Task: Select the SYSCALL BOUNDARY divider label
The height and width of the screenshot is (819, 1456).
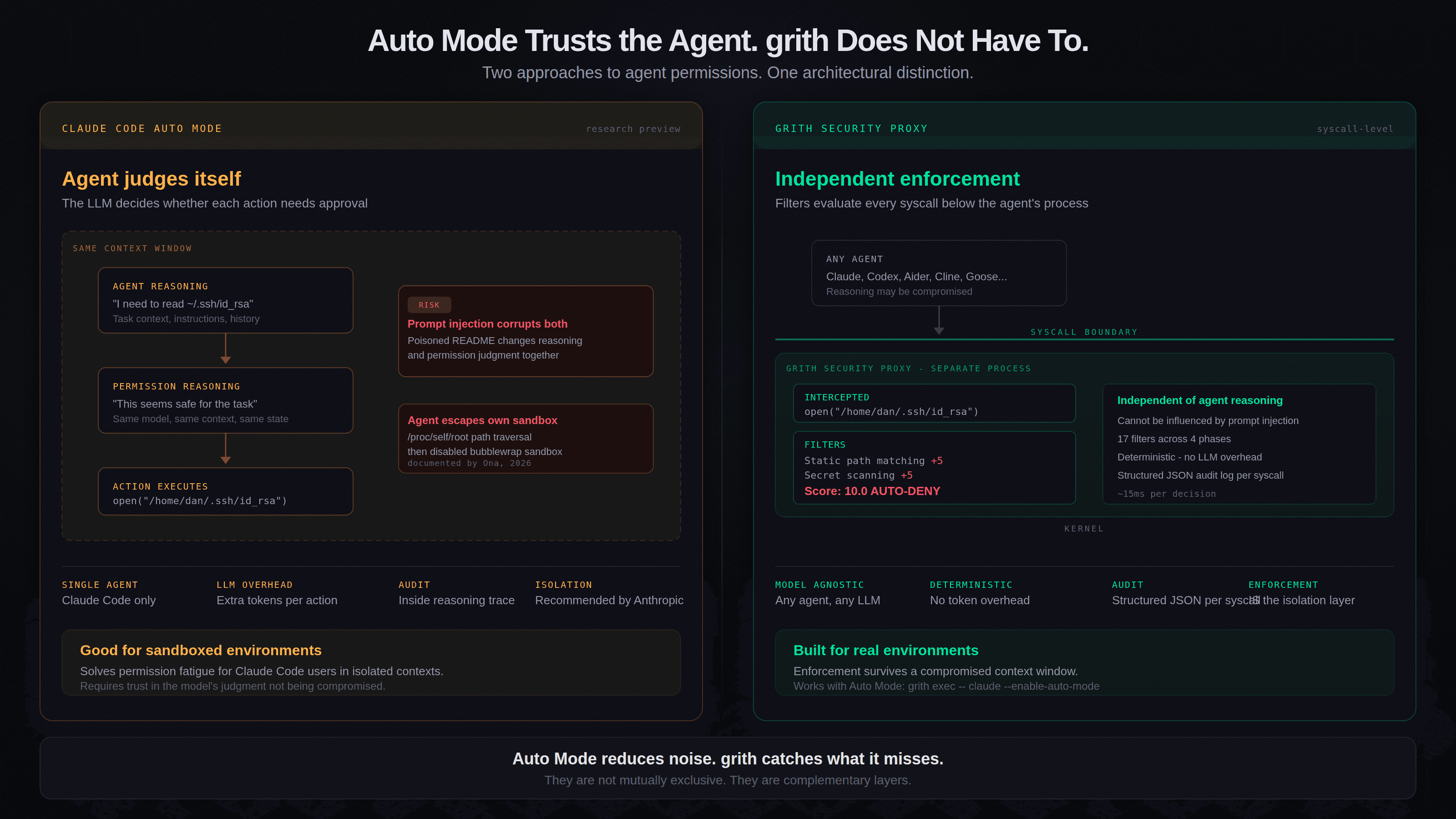Action: click(1083, 332)
